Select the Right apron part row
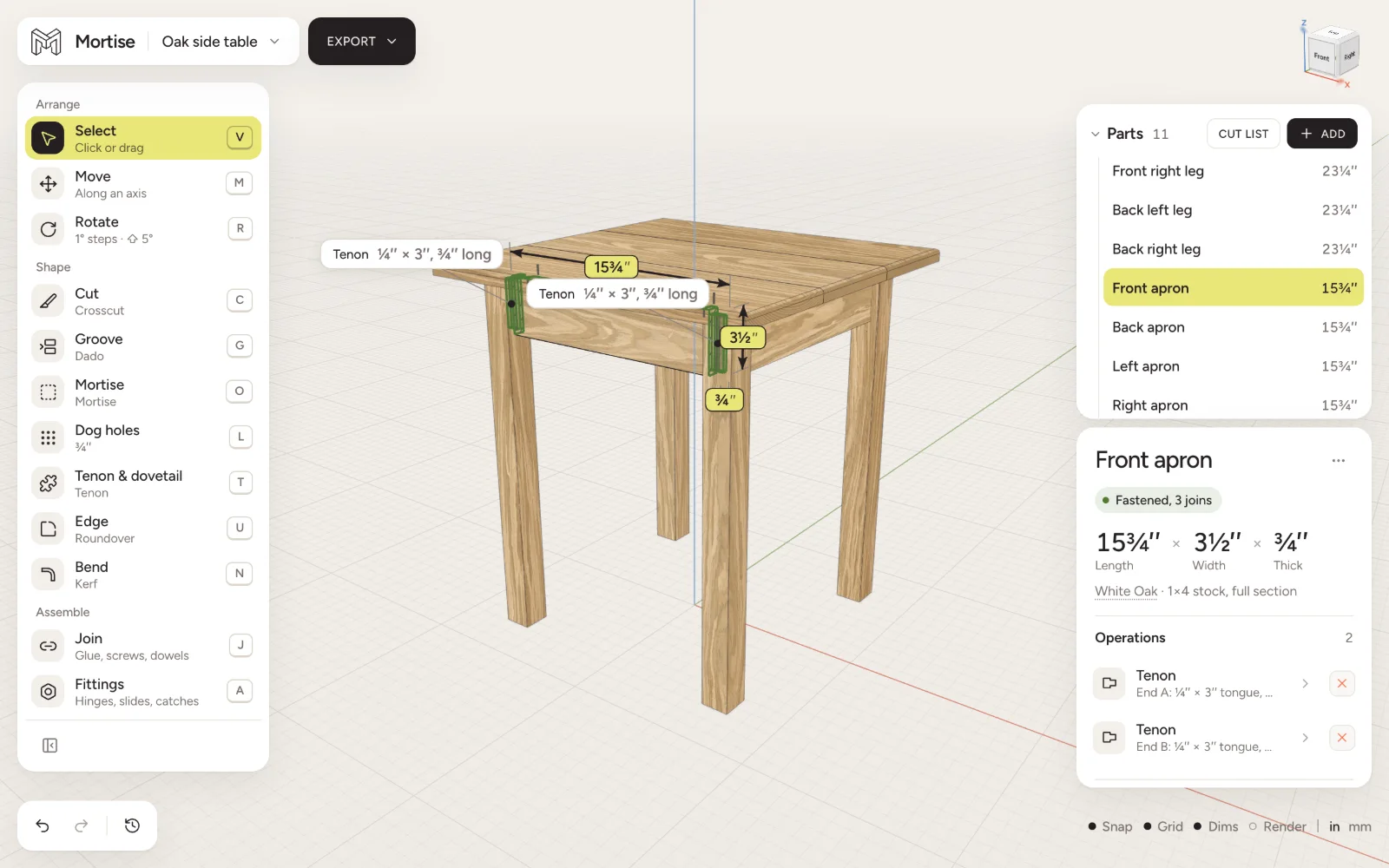The image size is (1389, 868). (1233, 405)
